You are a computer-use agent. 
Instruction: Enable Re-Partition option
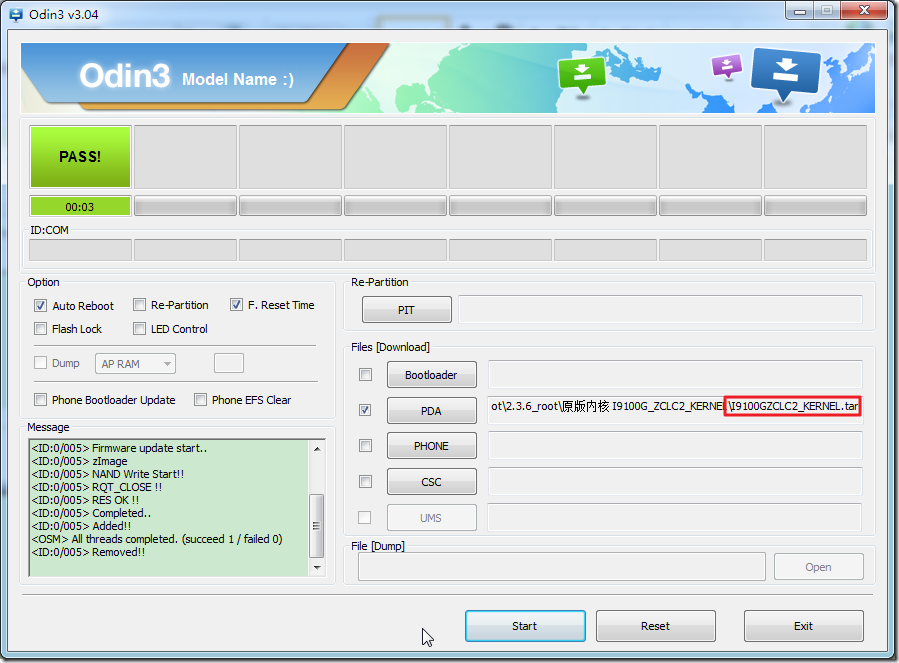pos(139,305)
